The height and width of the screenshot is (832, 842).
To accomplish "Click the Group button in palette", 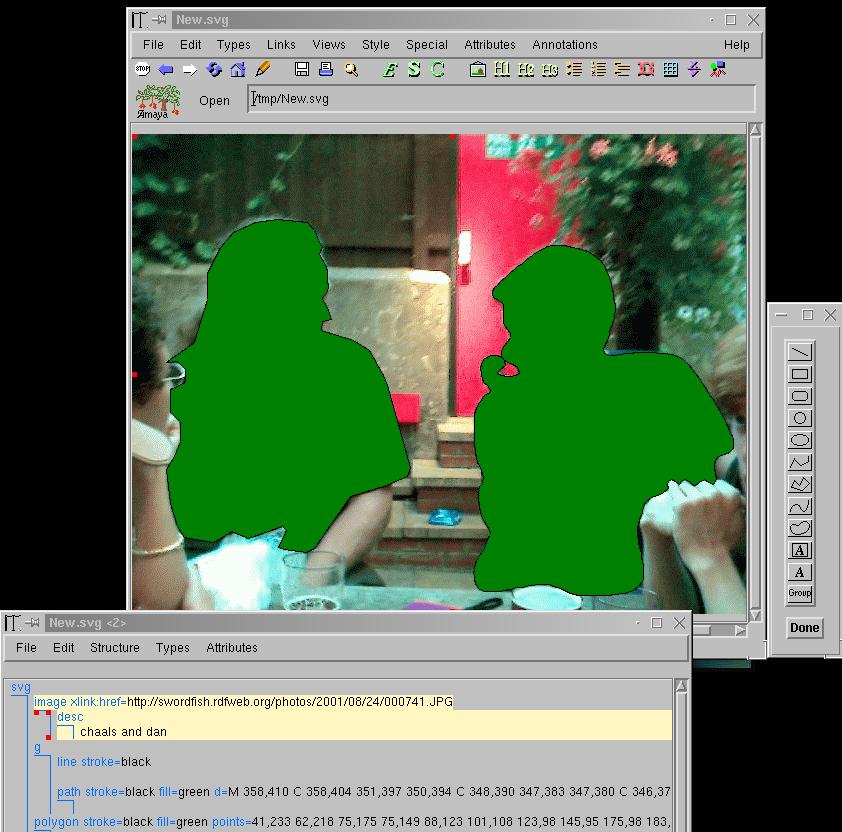I will pos(800,593).
